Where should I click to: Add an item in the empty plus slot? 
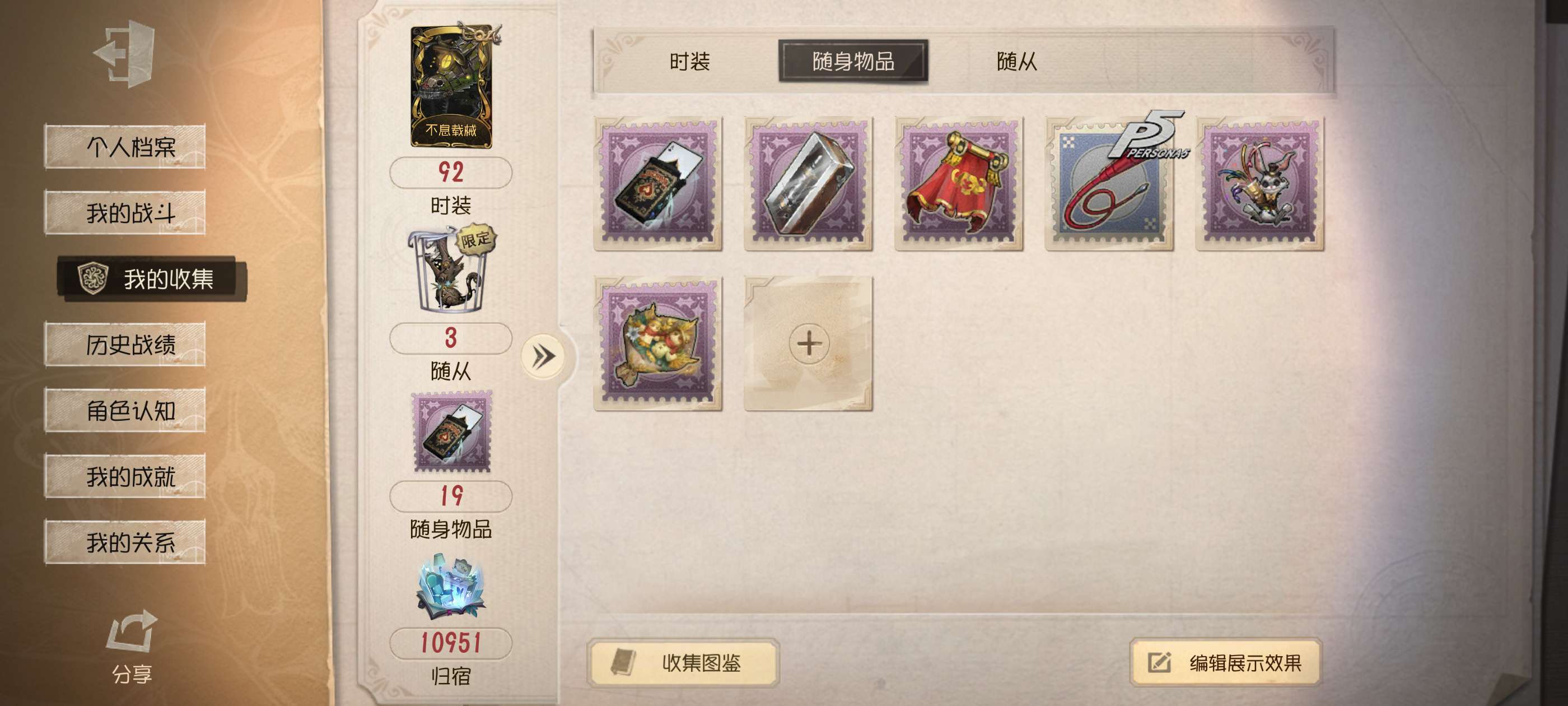(x=808, y=343)
